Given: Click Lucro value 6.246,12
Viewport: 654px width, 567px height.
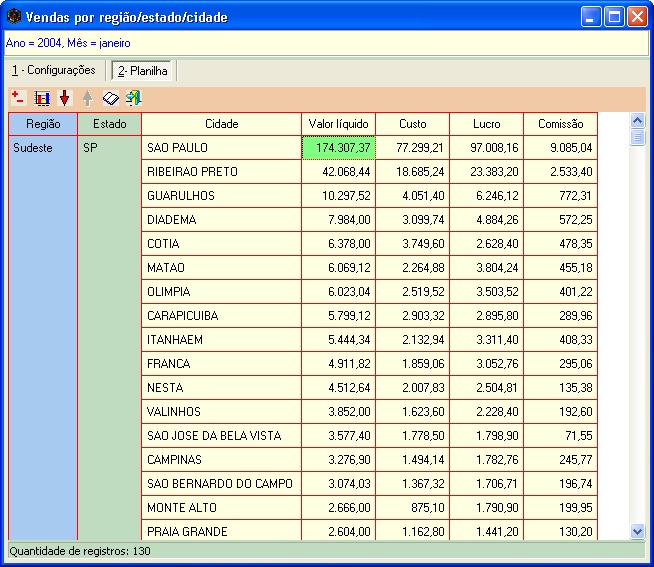Looking at the screenshot, I should (x=486, y=196).
